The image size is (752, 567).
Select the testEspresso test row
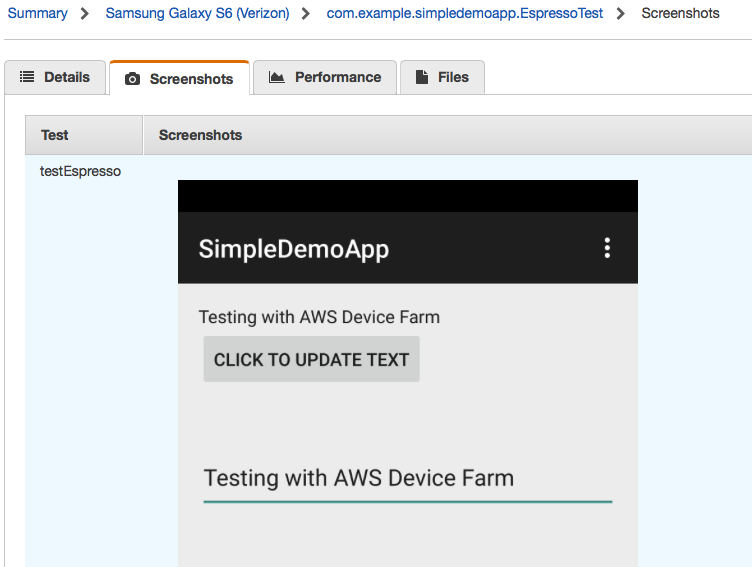[80, 171]
